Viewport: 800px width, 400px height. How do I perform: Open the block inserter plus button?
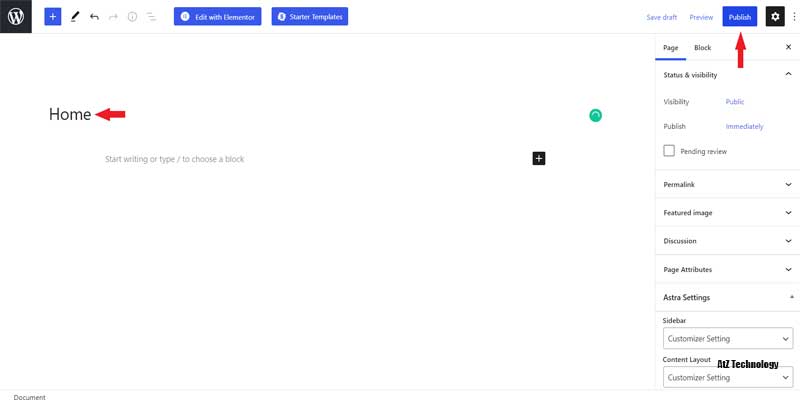pos(53,17)
